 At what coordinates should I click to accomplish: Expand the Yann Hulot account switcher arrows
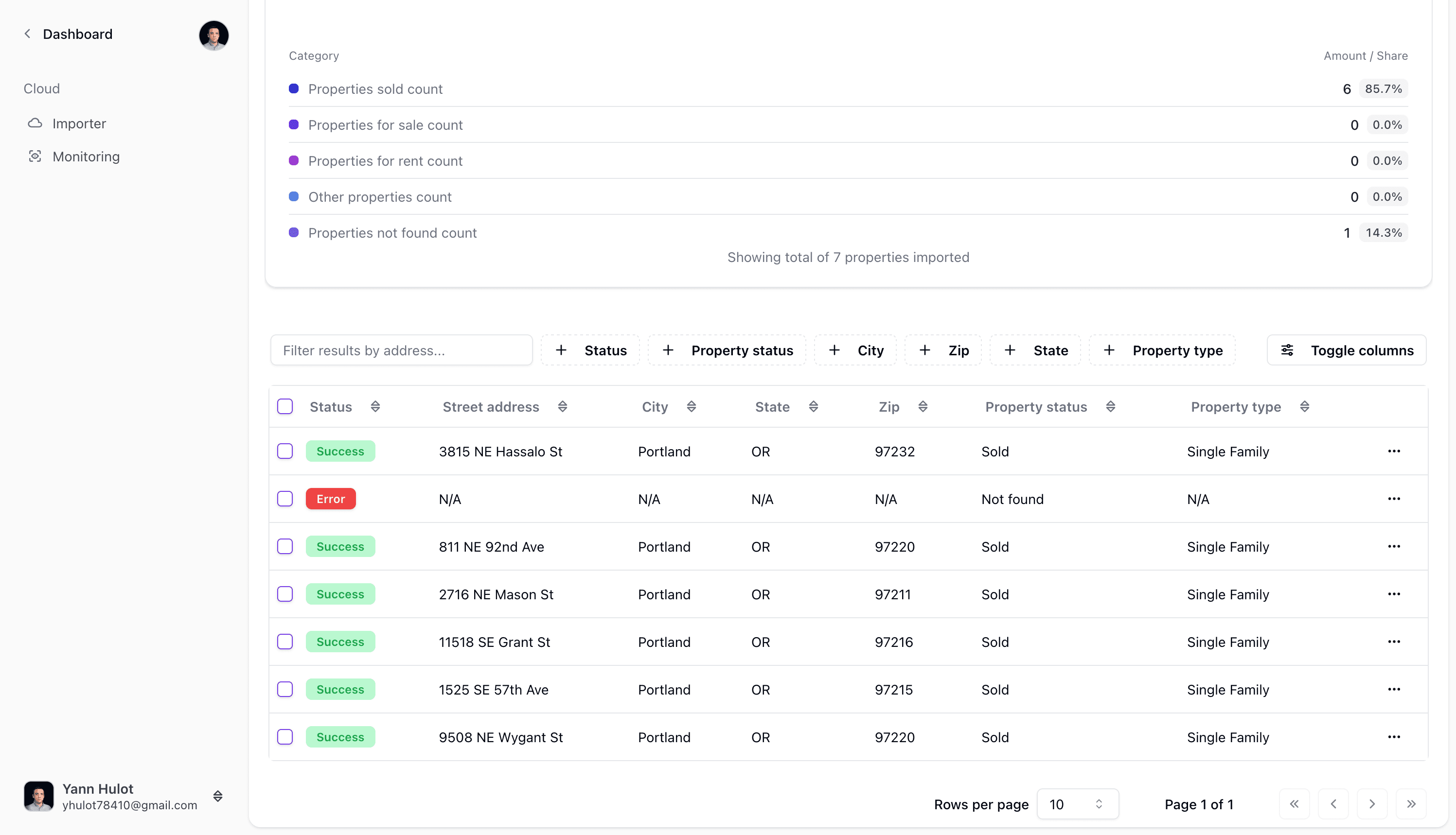click(x=218, y=796)
